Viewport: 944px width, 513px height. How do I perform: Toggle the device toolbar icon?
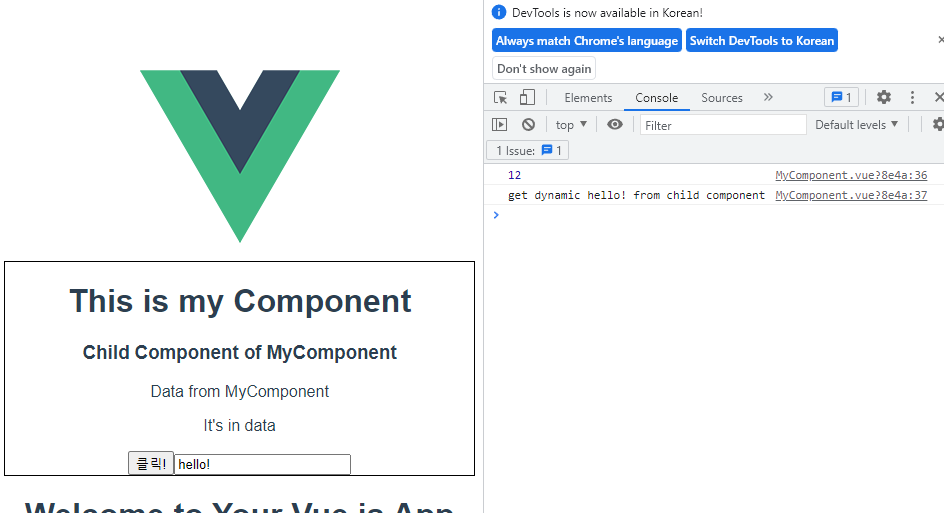click(x=527, y=98)
